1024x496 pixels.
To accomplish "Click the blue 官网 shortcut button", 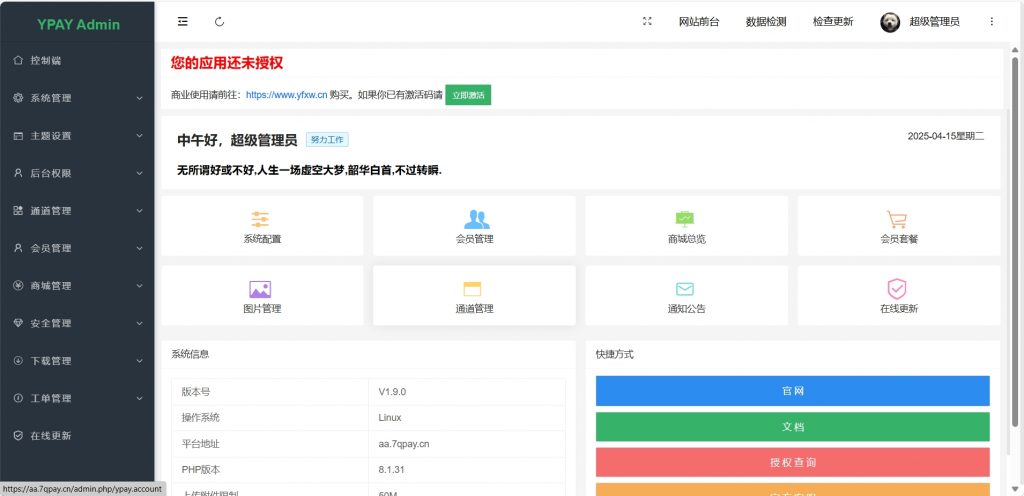I will click(x=792, y=391).
